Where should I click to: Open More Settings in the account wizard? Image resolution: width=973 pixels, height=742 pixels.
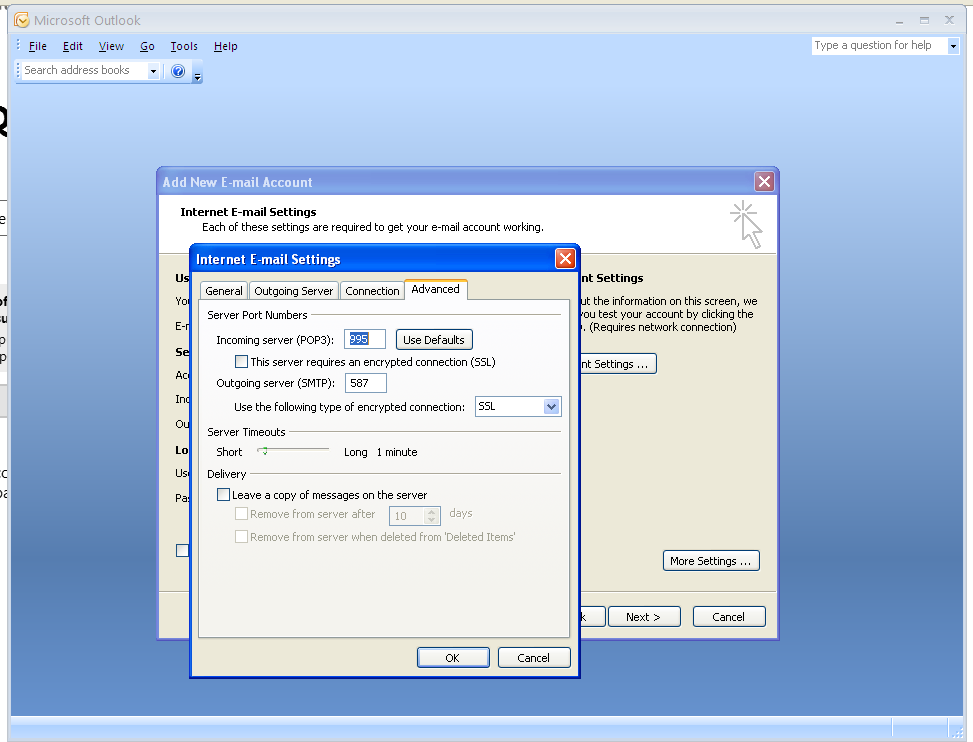coord(711,561)
